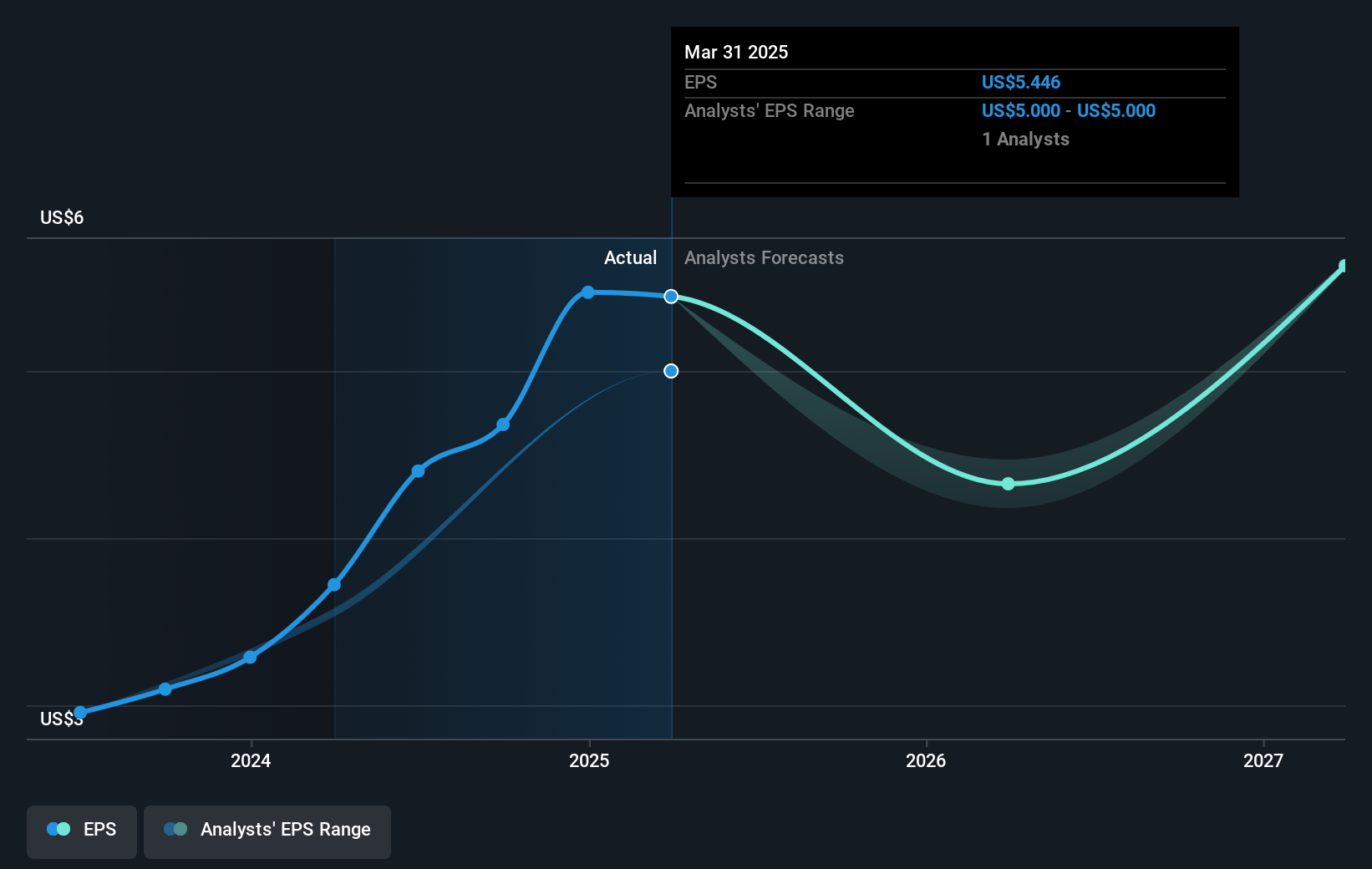This screenshot has width=1372, height=869.
Task: Click the final forecast point at chart edge
Action: coord(1344,266)
